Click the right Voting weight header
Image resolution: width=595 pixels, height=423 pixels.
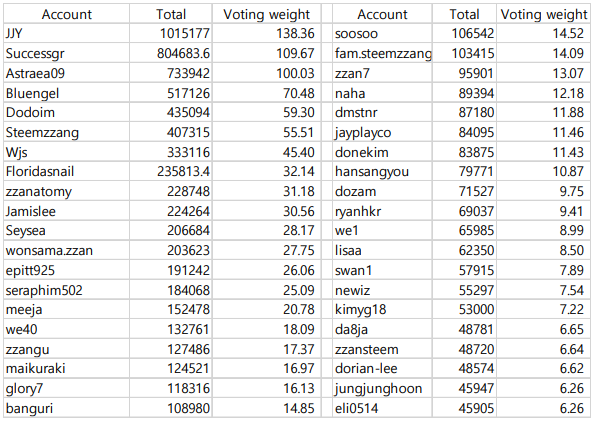[x=543, y=14]
